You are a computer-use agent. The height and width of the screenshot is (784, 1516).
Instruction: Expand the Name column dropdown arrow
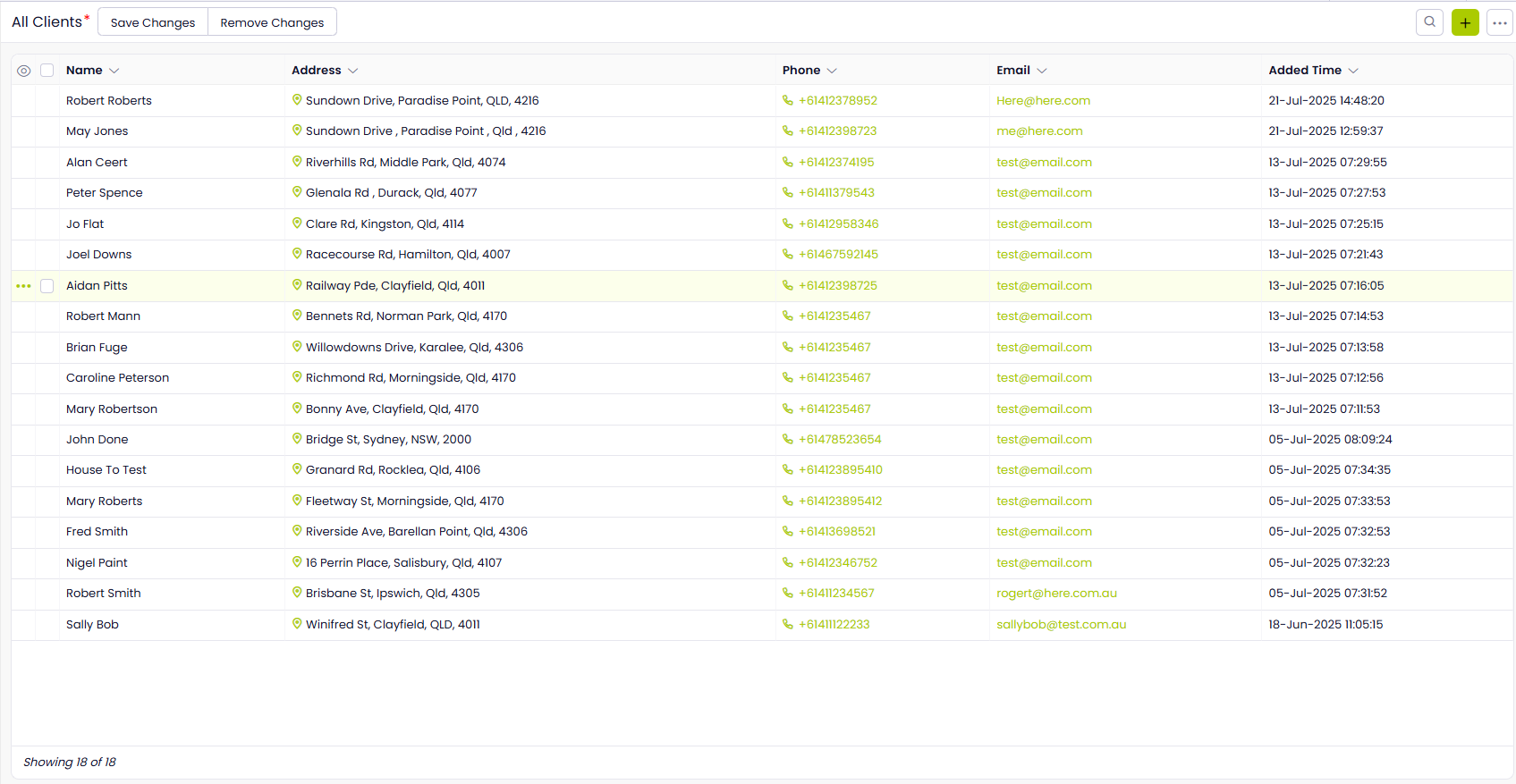pos(114,71)
